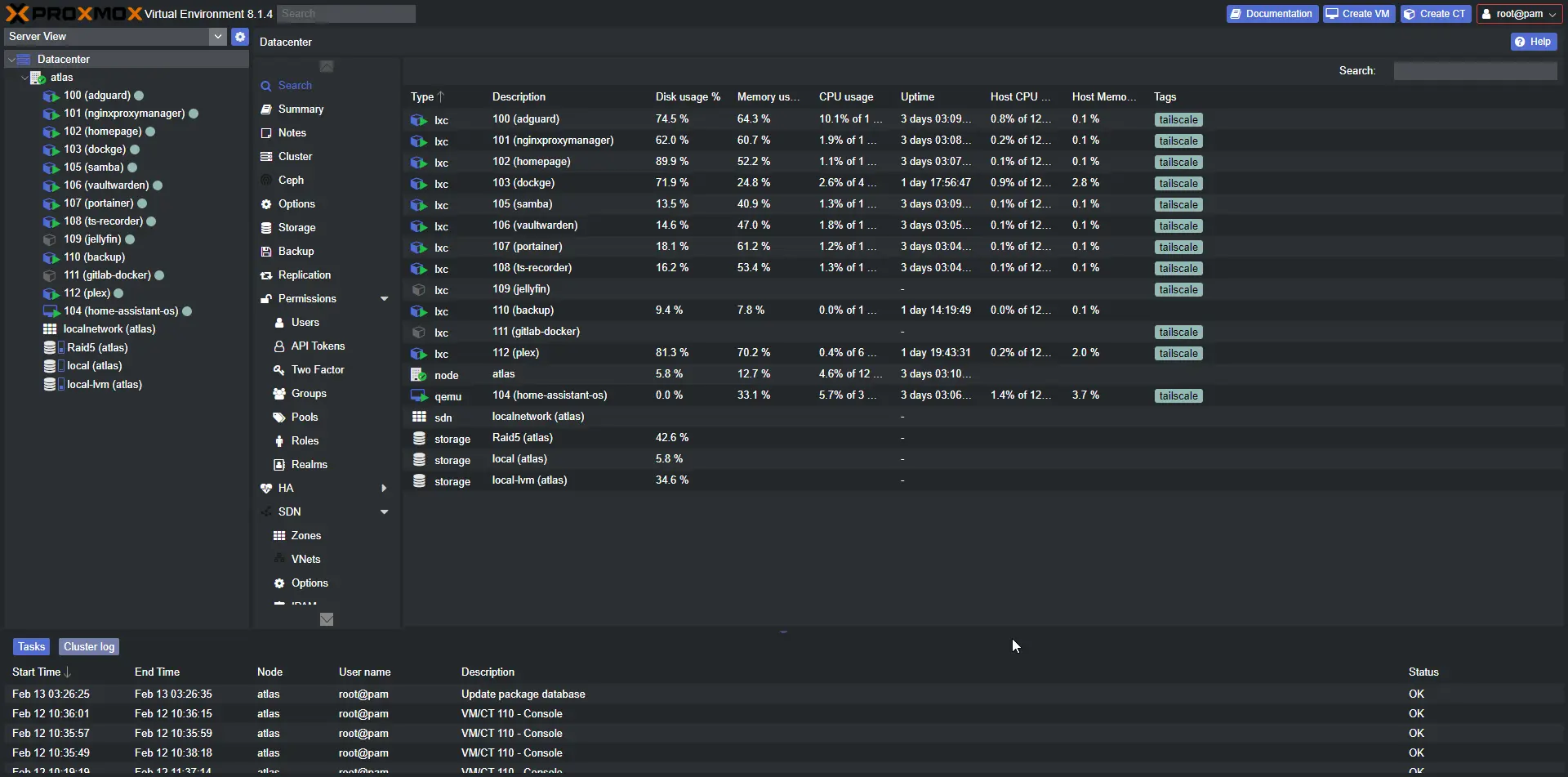This screenshot has width=1568, height=777.
Task: Collapse the Permissions menu section
Action: pos(384,299)
